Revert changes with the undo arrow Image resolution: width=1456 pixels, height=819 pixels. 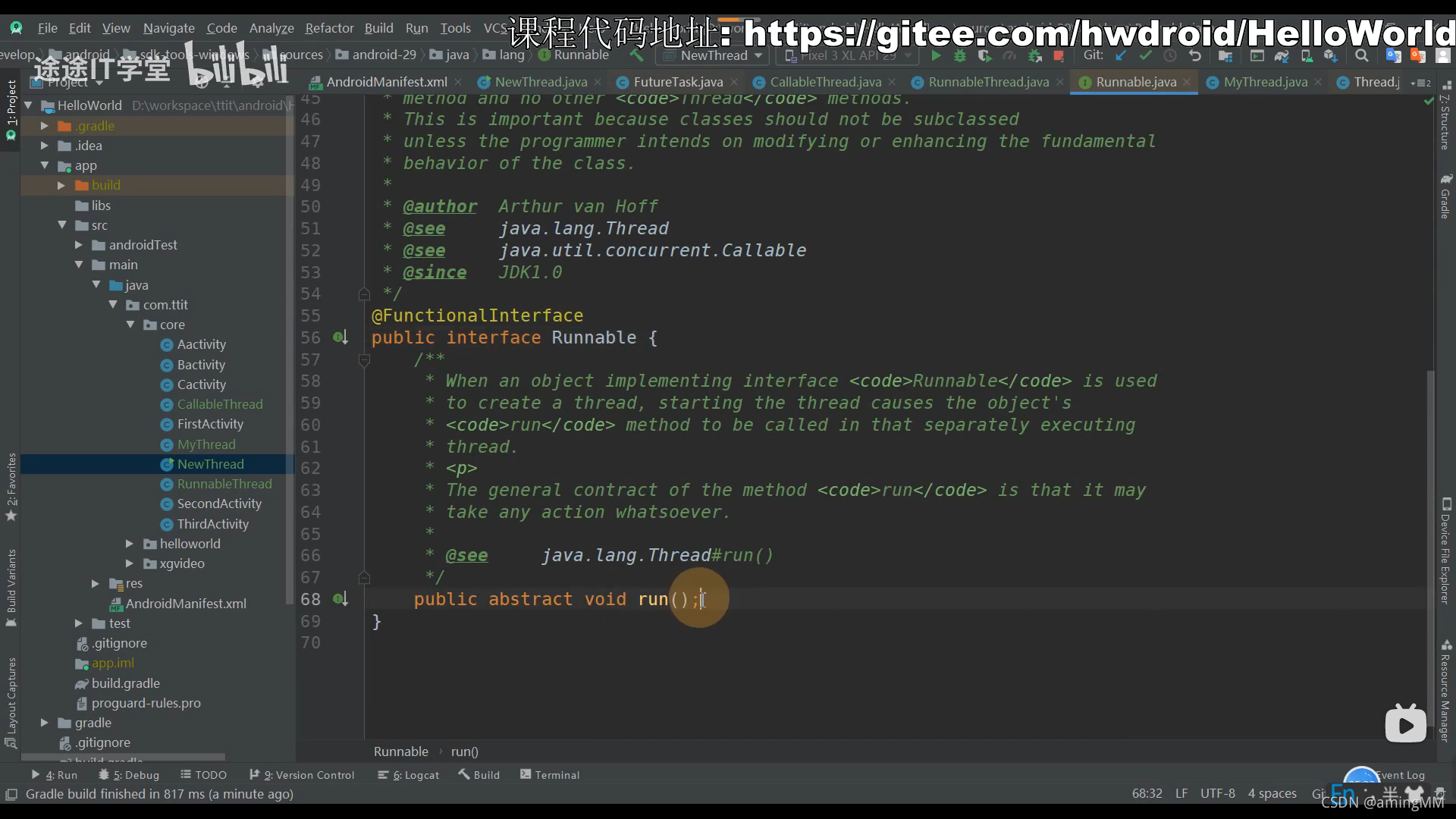pos(1195,55)
